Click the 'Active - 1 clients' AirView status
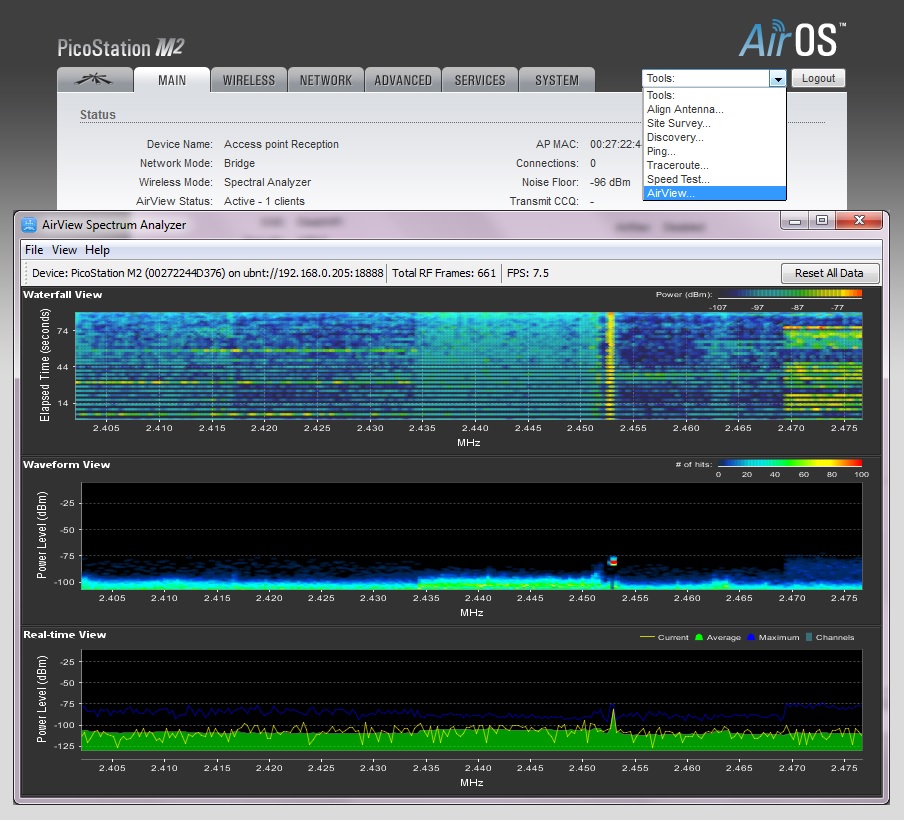Viewport: 904px width, 820px height. 264,201
